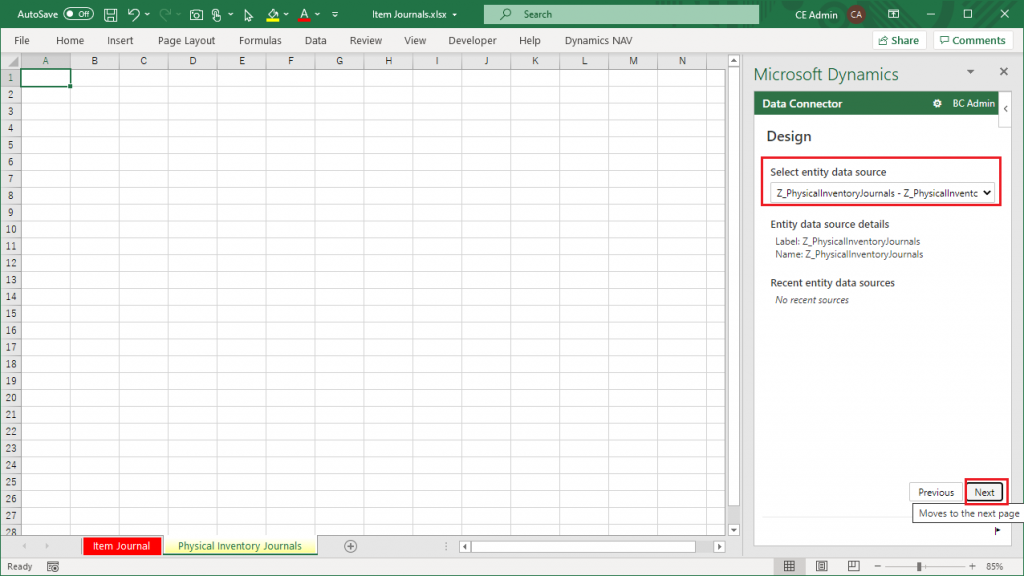Image resolution: width=1024 pixels, height=576 pixels.
Task: Click the Comments button
Action: tap(972, 40)
